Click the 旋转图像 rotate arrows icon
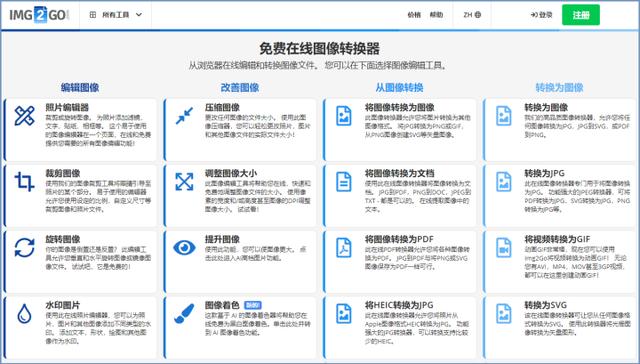The width and height of the screenshot is (640, 364). coord(24,248)
